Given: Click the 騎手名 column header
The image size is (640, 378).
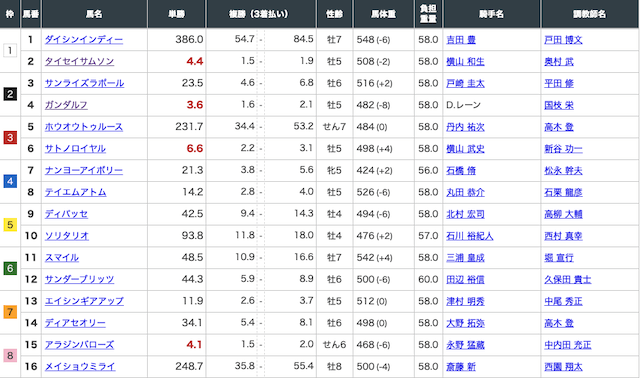Looking at the screenshot, I should point(491,14).
